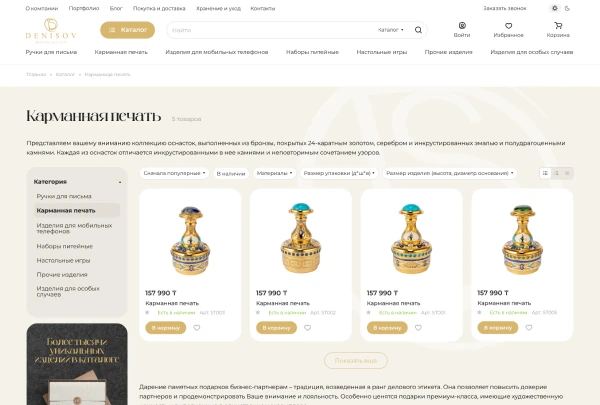This screenshot has width=600, height=405.
Task: Open the favorites heart icon in the header
Action: 509,26
